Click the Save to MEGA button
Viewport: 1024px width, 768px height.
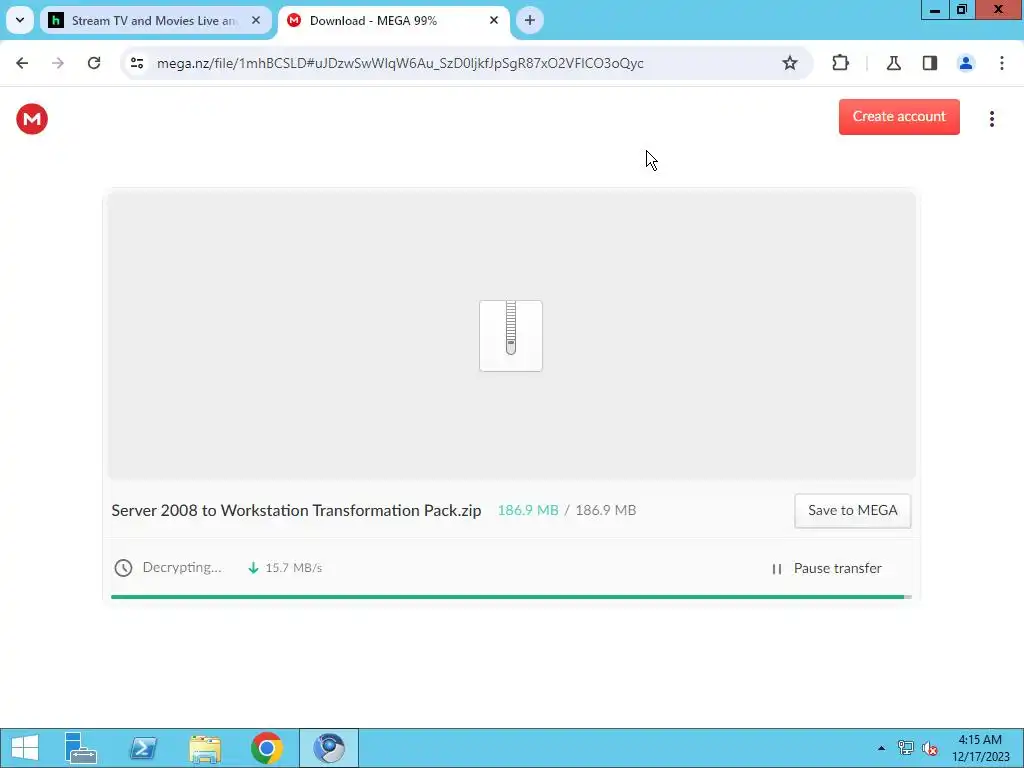pos(852,511)
